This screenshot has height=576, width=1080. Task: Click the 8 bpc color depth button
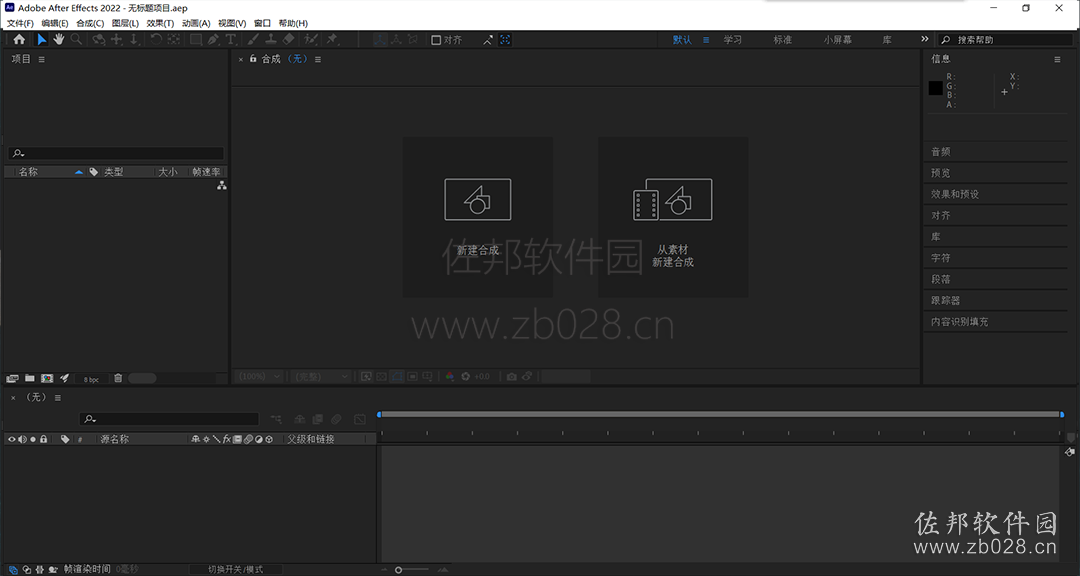tap(91, 379)
